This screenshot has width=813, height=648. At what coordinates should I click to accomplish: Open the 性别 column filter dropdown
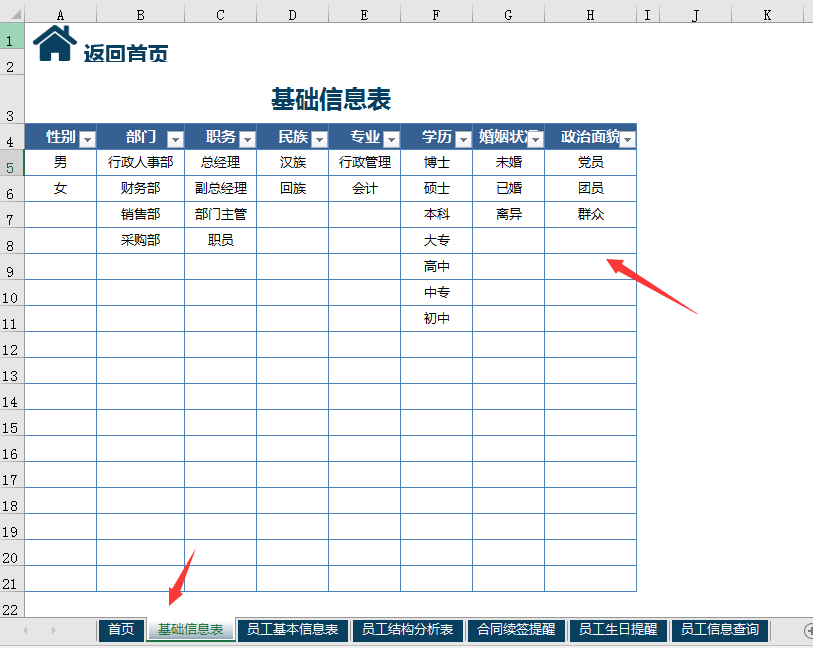(88, 137)
